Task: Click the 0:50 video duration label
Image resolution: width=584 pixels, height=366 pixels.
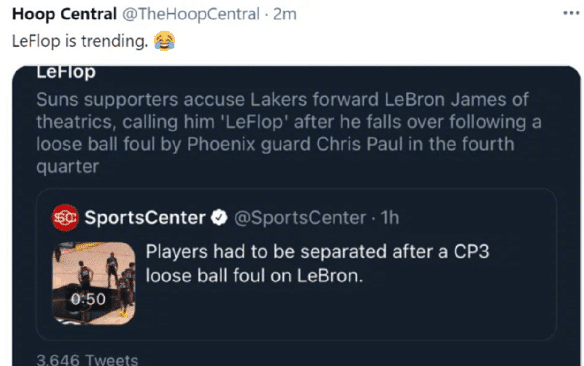Action: (x=88, y=299)
